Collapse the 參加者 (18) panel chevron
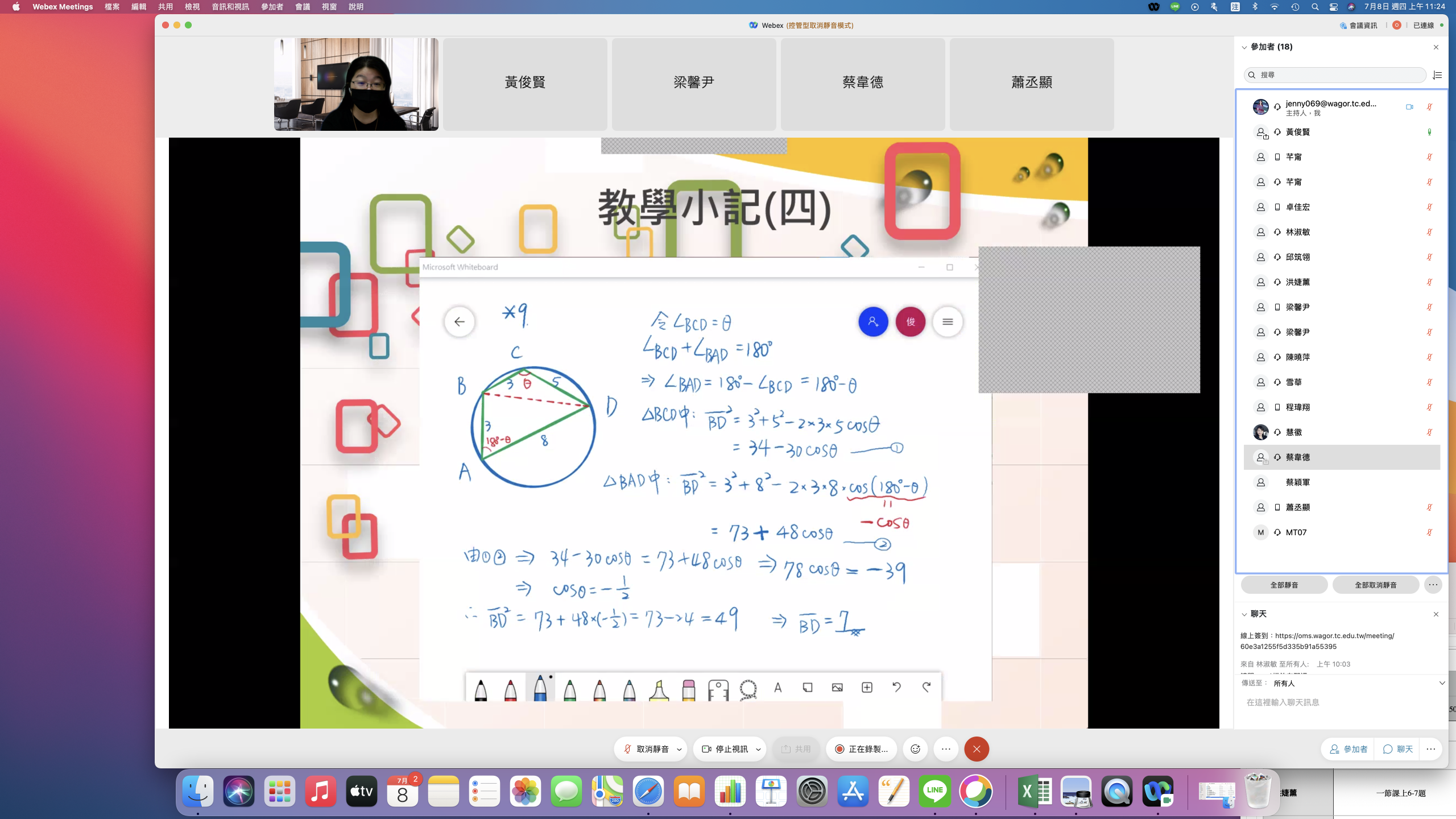 1244,47
